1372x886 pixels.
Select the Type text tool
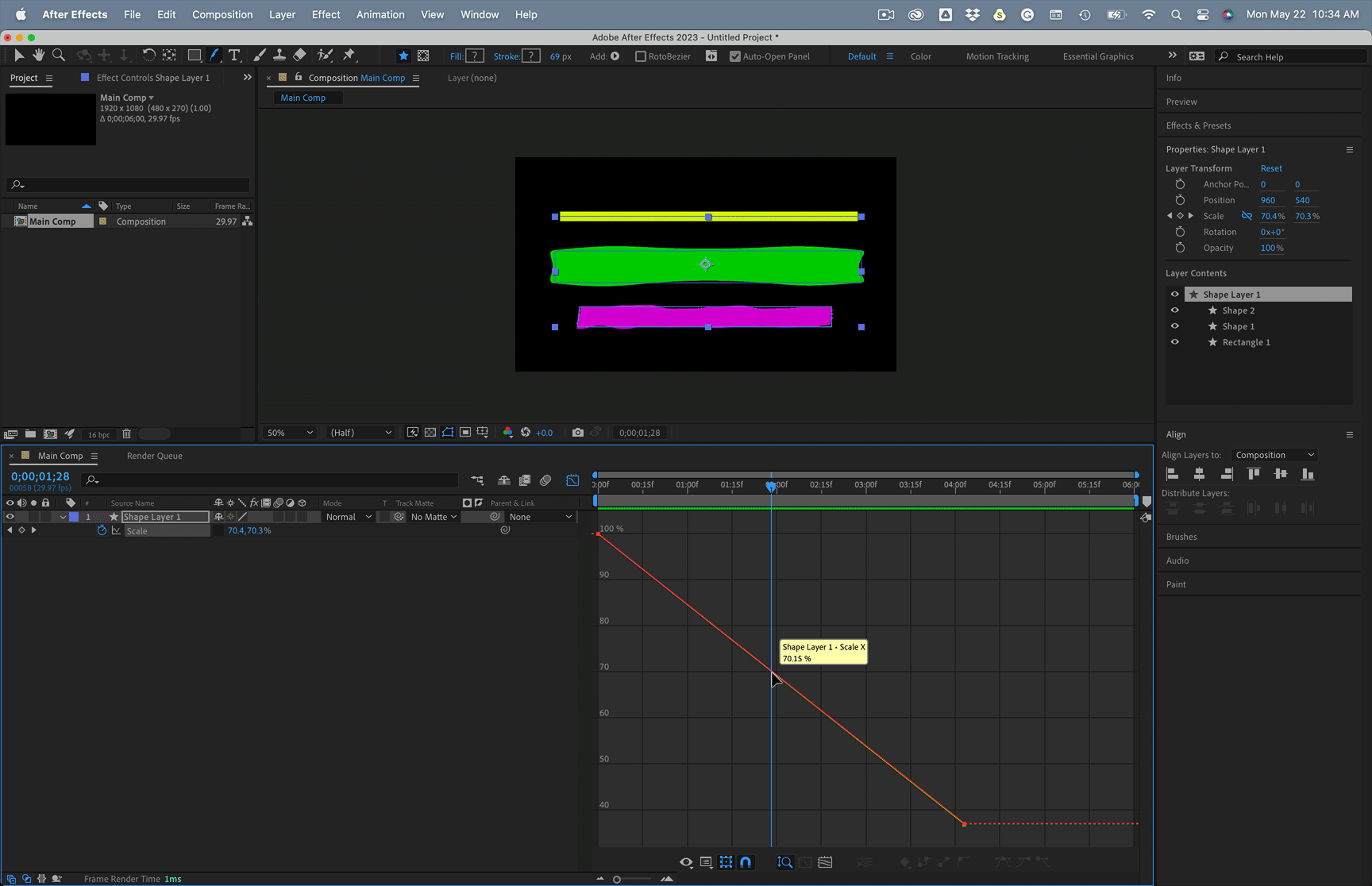(234, 55)
